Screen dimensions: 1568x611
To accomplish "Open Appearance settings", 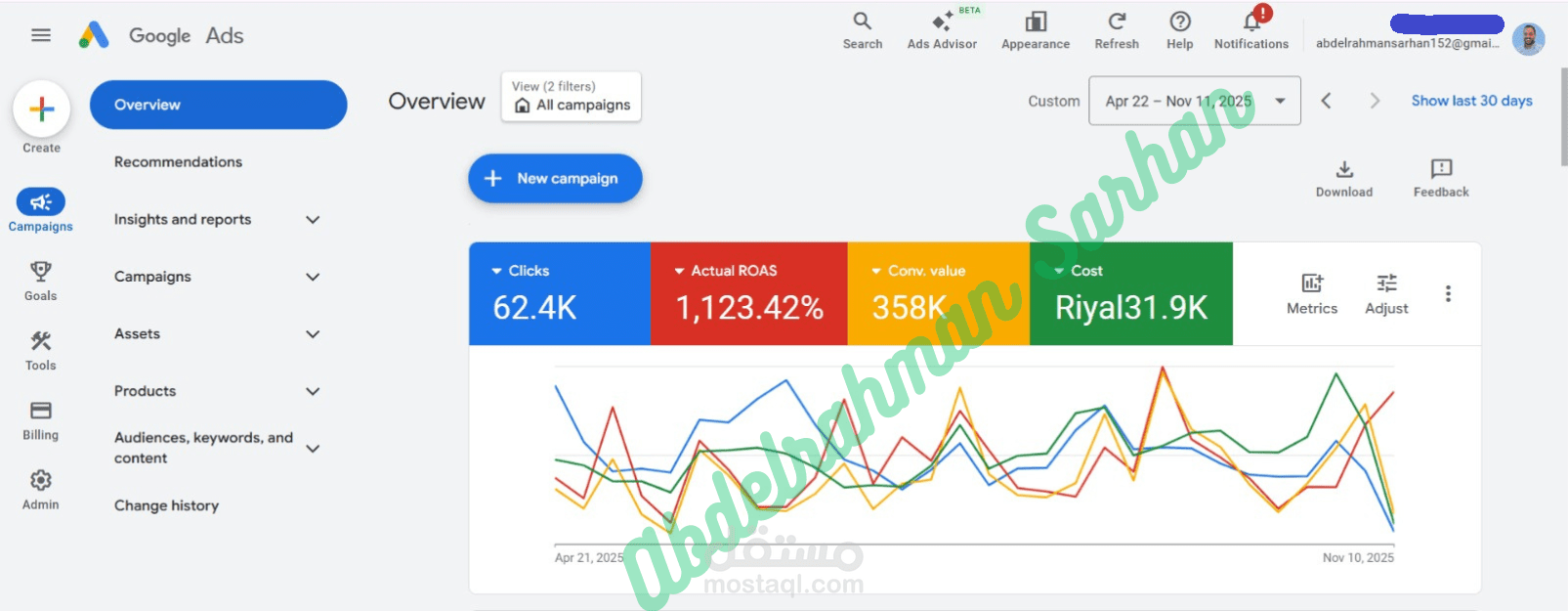I will click(1036, 30).
